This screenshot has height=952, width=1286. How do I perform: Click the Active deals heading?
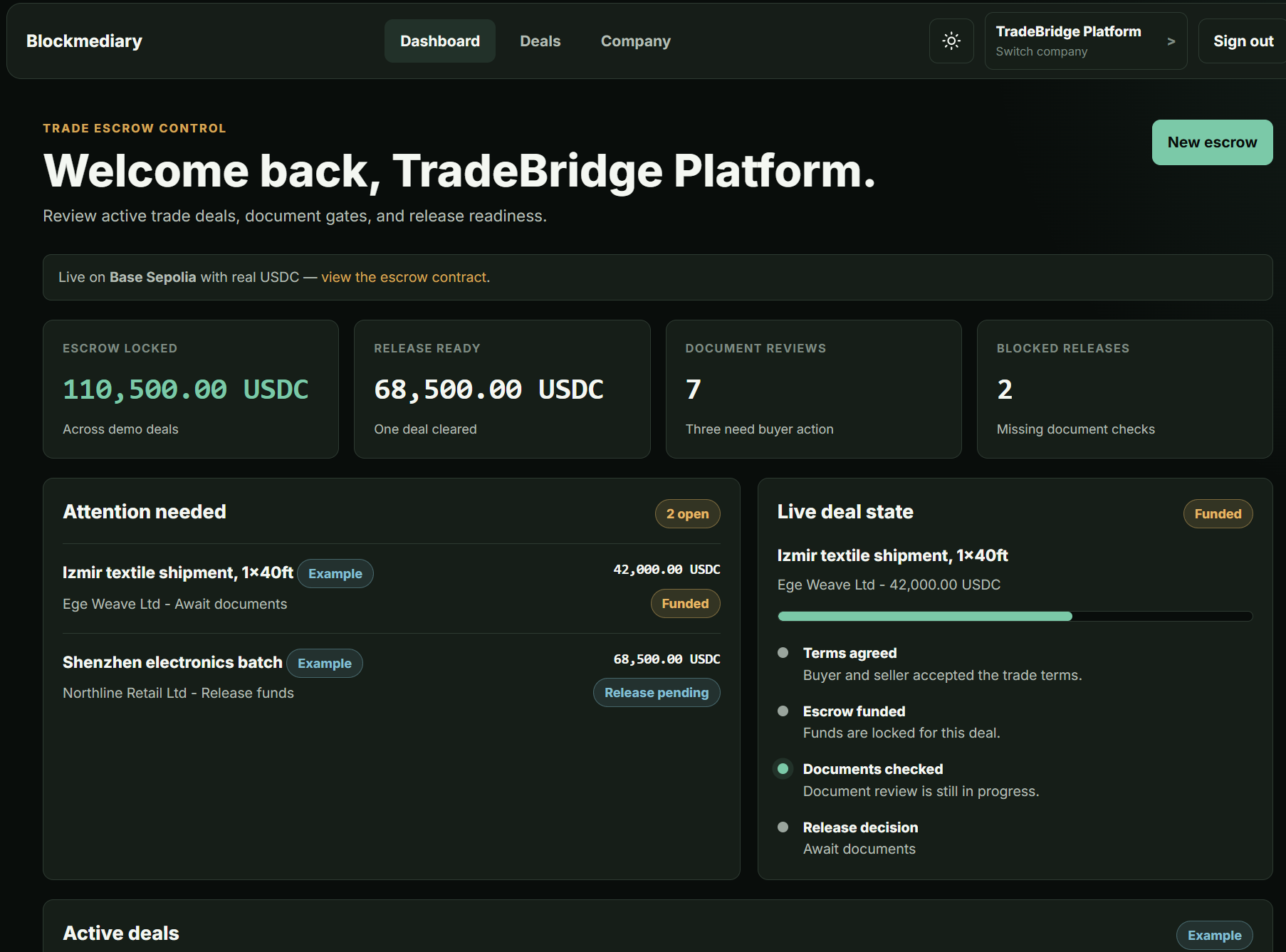(121, 933)
